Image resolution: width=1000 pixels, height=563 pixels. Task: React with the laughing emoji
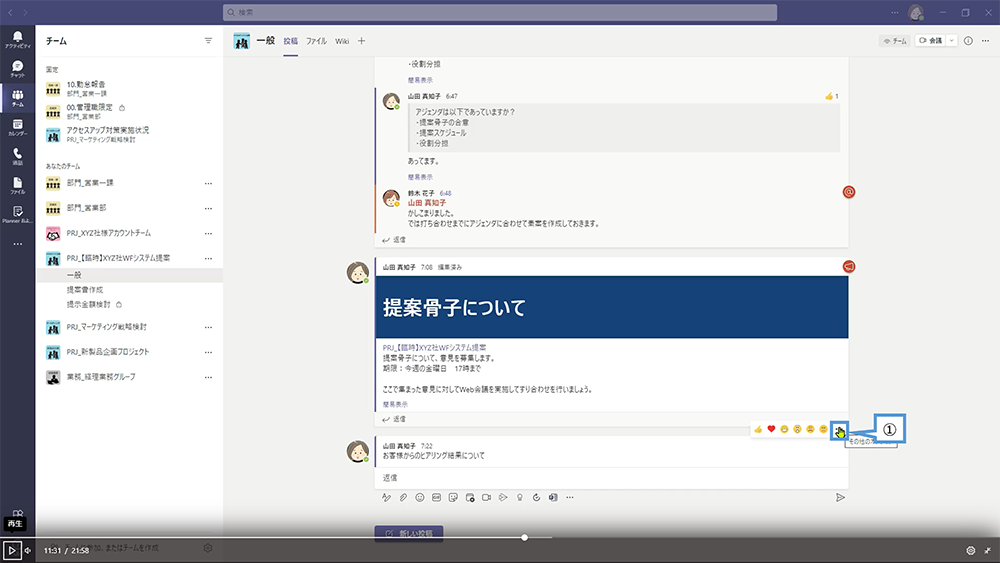pos(784,429)
